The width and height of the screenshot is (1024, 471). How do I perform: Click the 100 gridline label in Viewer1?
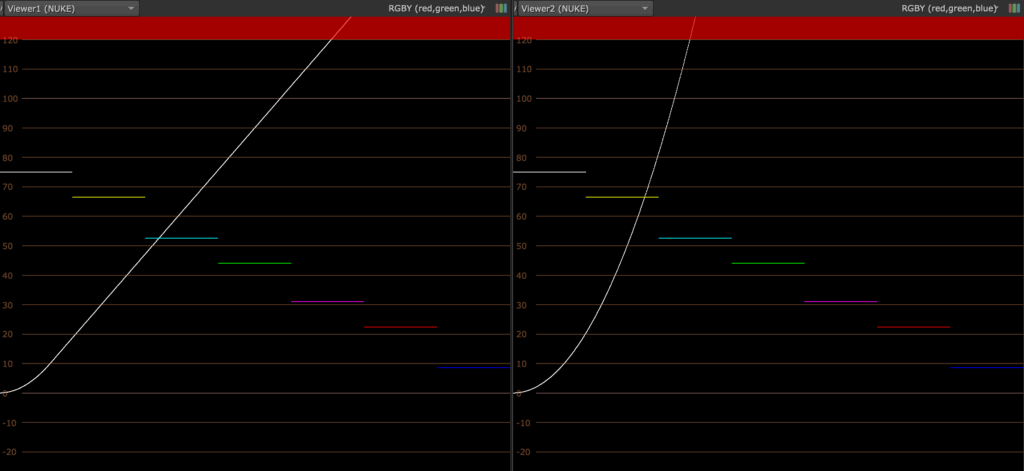pyautogui.click(x=11, y=99)
